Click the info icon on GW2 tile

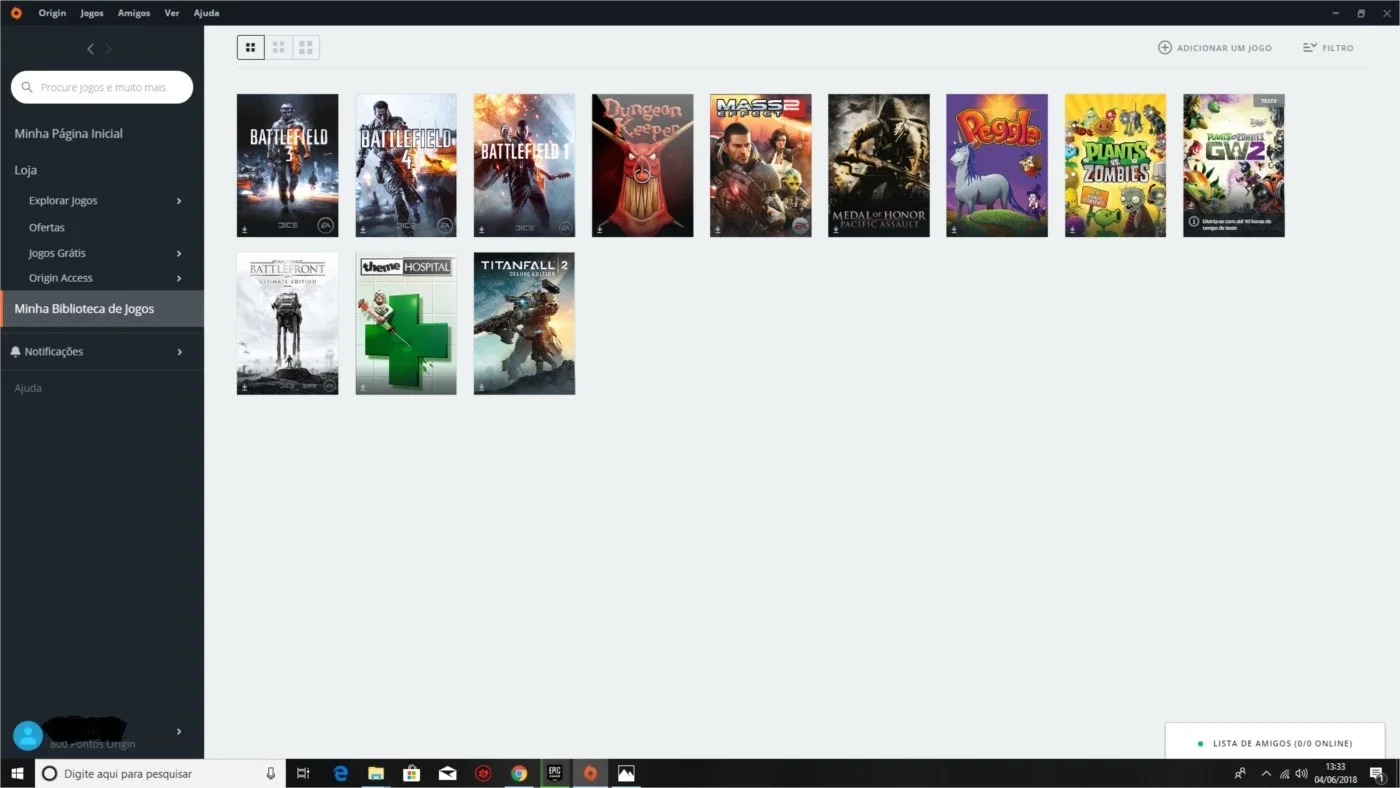click(x=1193, y=222)
